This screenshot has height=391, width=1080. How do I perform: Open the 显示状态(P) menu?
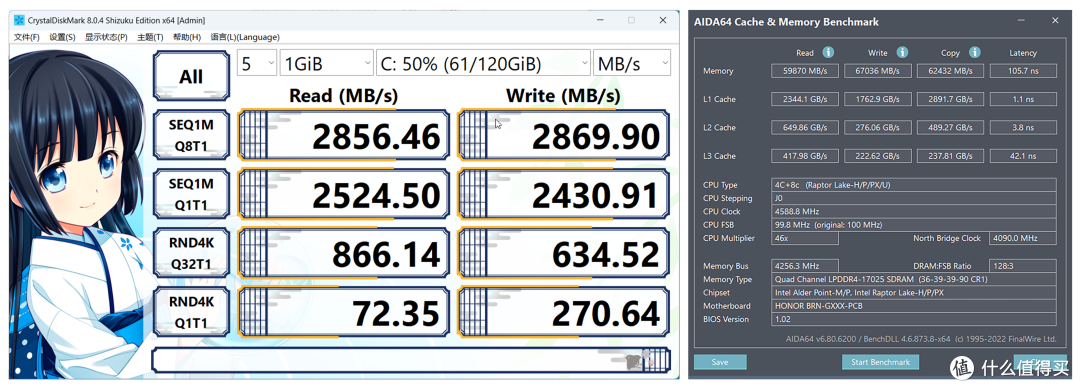coord(106,37)
